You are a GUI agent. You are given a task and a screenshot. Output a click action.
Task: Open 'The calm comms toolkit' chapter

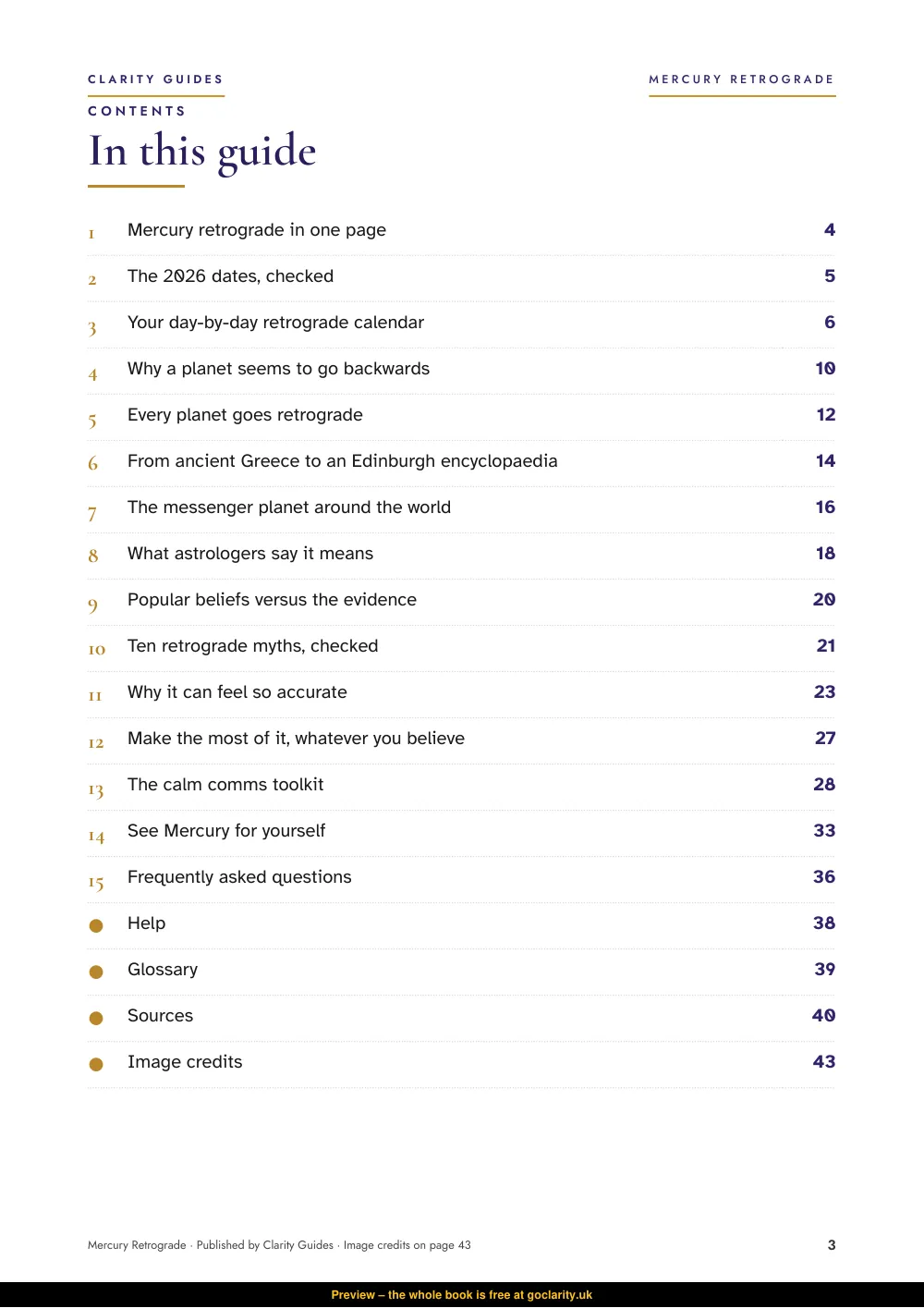[225, 785]
